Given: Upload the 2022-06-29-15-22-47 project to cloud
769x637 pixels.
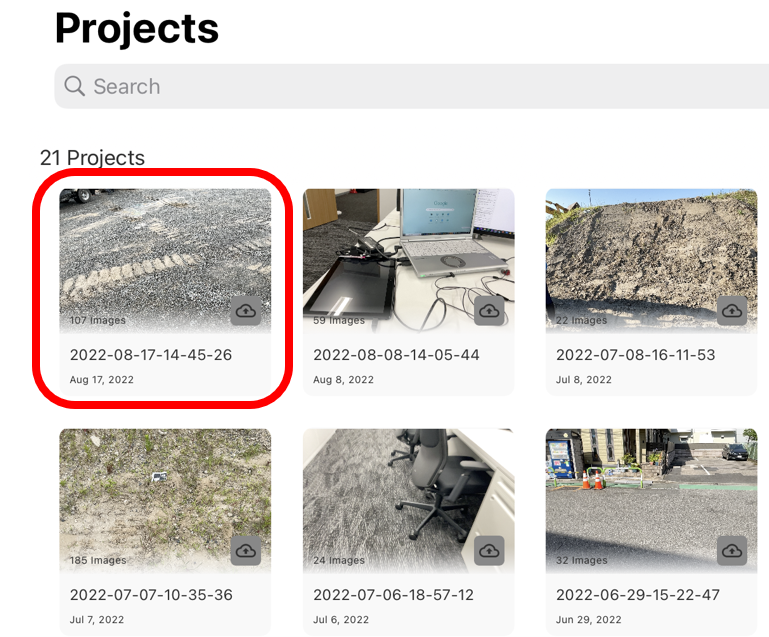Looking at the screenshot, I should point(732,551).
